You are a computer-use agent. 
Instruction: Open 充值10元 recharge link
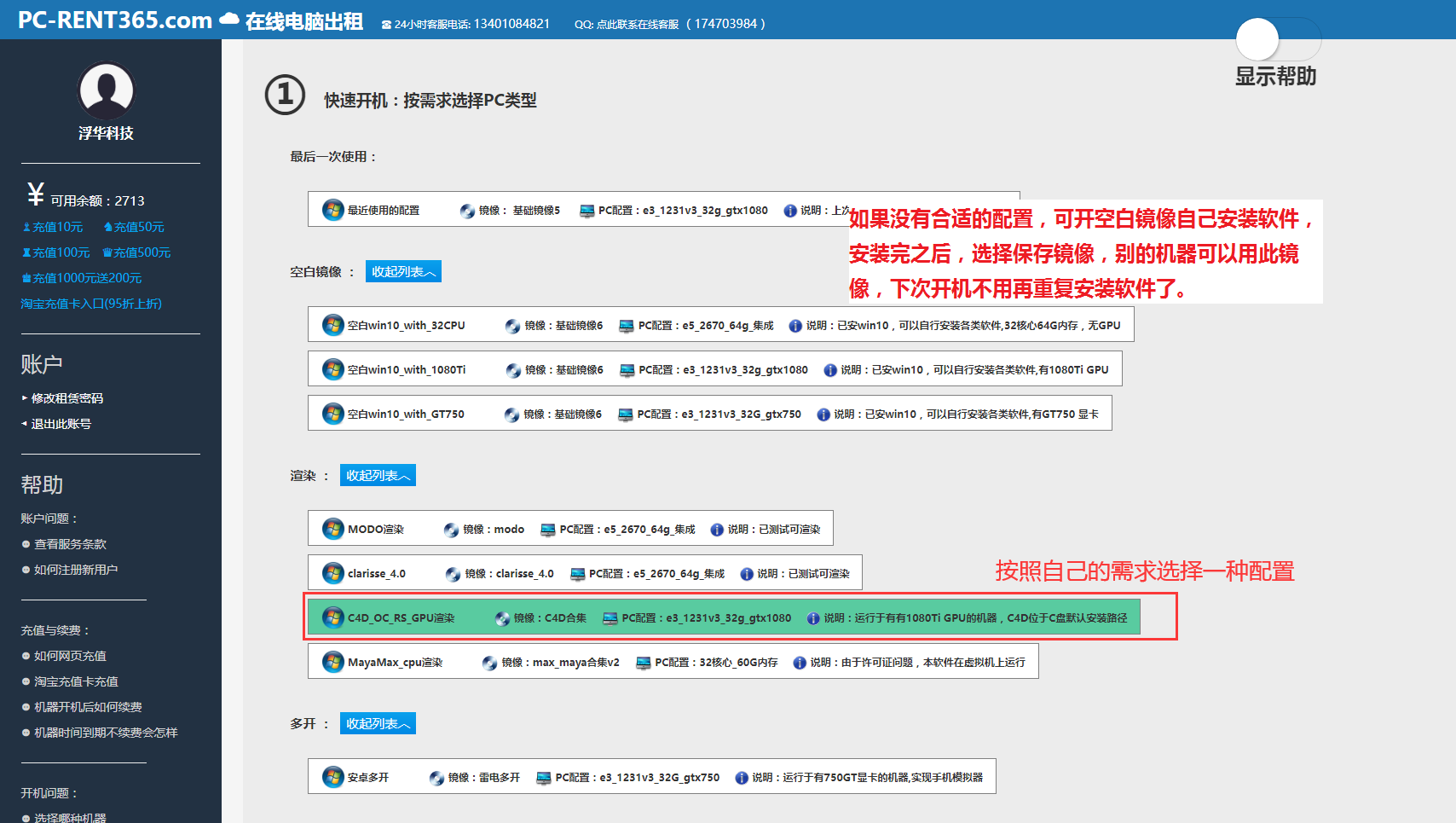(x=52, y=227)
